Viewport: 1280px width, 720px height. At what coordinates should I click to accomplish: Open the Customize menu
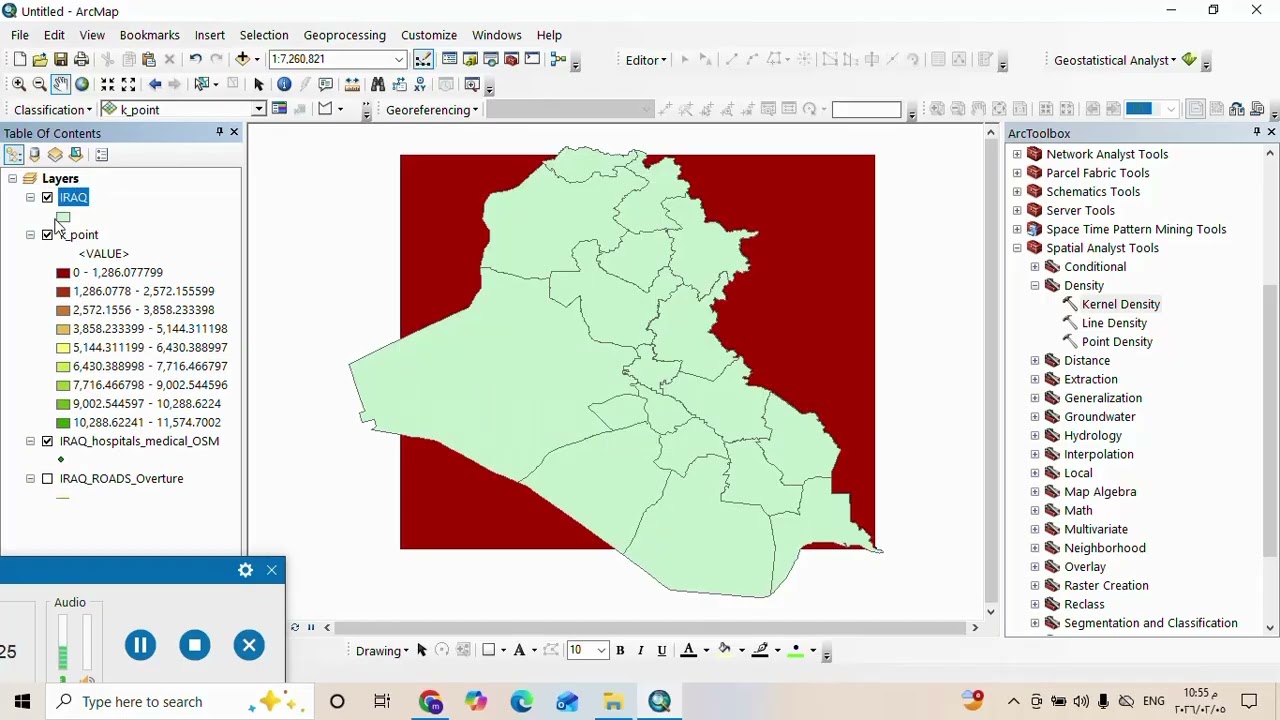click(x=429, y=35)
